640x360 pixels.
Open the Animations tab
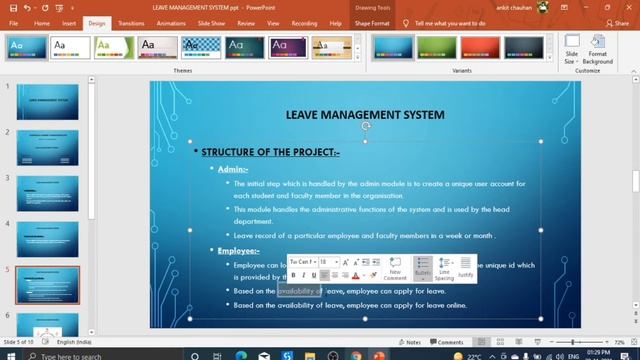click(171, 23)
